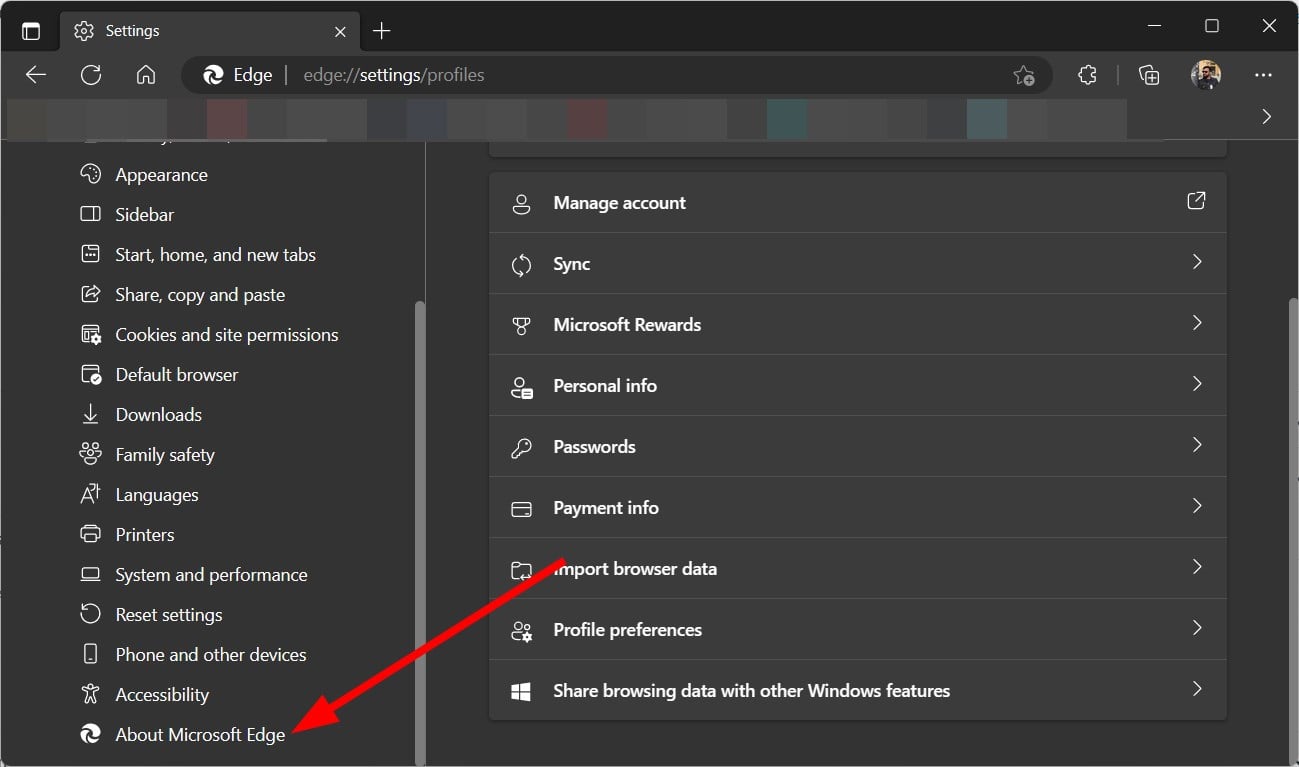Open Payment info row

pyautogui.click(x=857, y=507)
